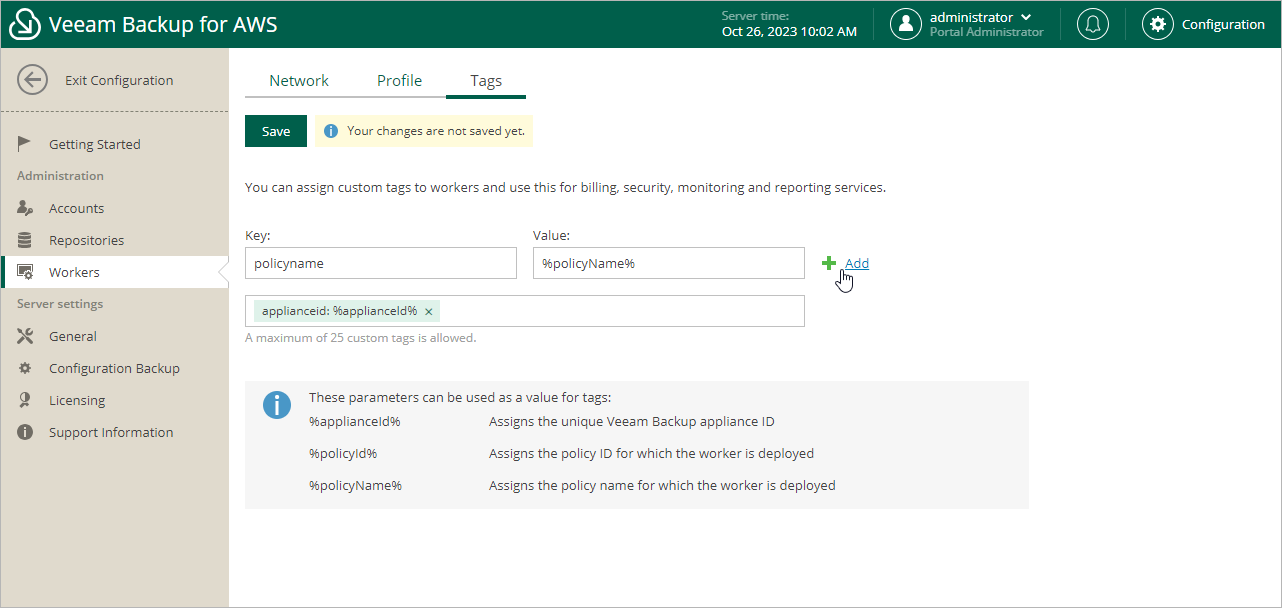Click the blue info icon beside tag parameters
Screen dimensions: 1282x608
pos(277,405)
